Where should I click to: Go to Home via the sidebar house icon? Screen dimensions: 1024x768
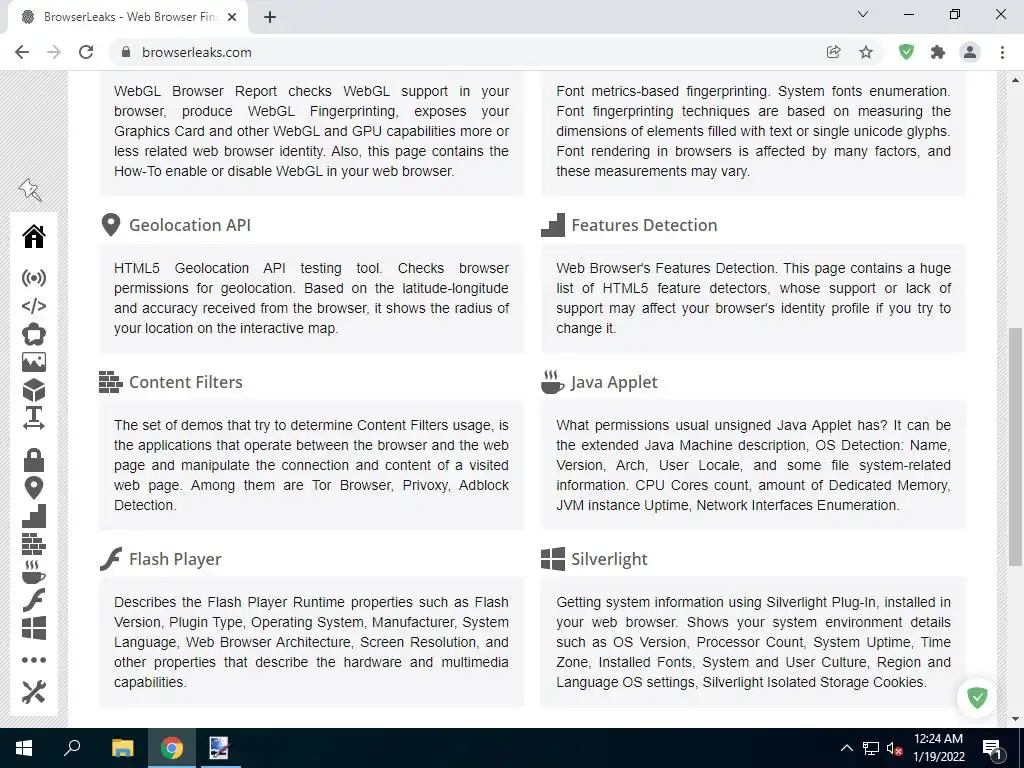[x=34, y=236]
